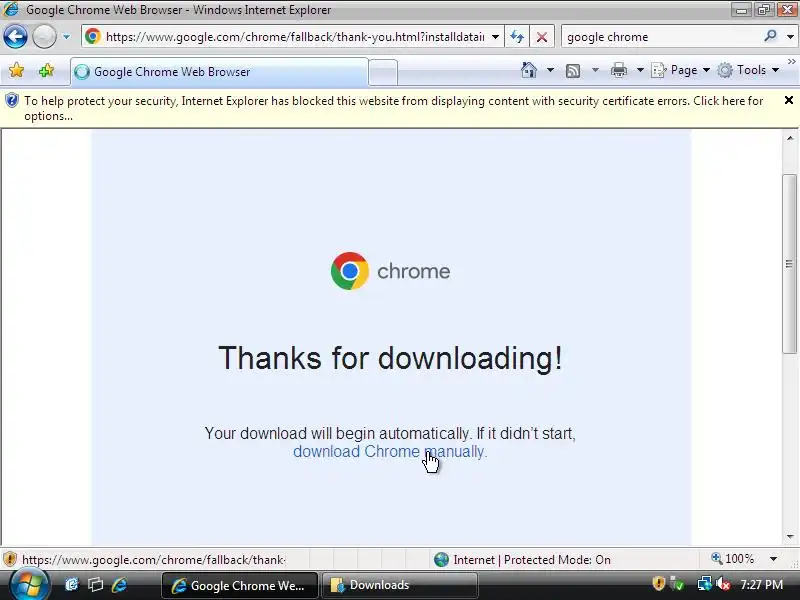Expand the Home button dropdown arrow
Image resolution: width=800 pixels, height=600 pixels.
550,70
